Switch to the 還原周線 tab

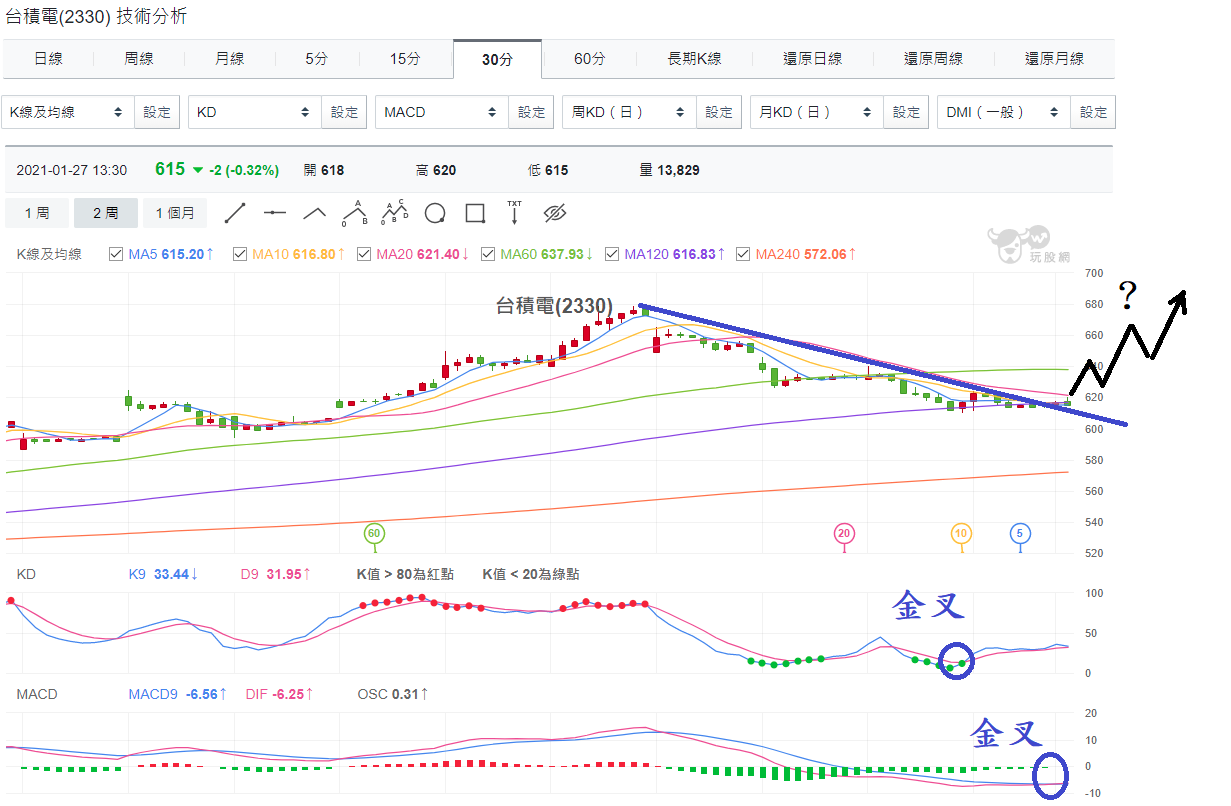click(x=933, y=59)
